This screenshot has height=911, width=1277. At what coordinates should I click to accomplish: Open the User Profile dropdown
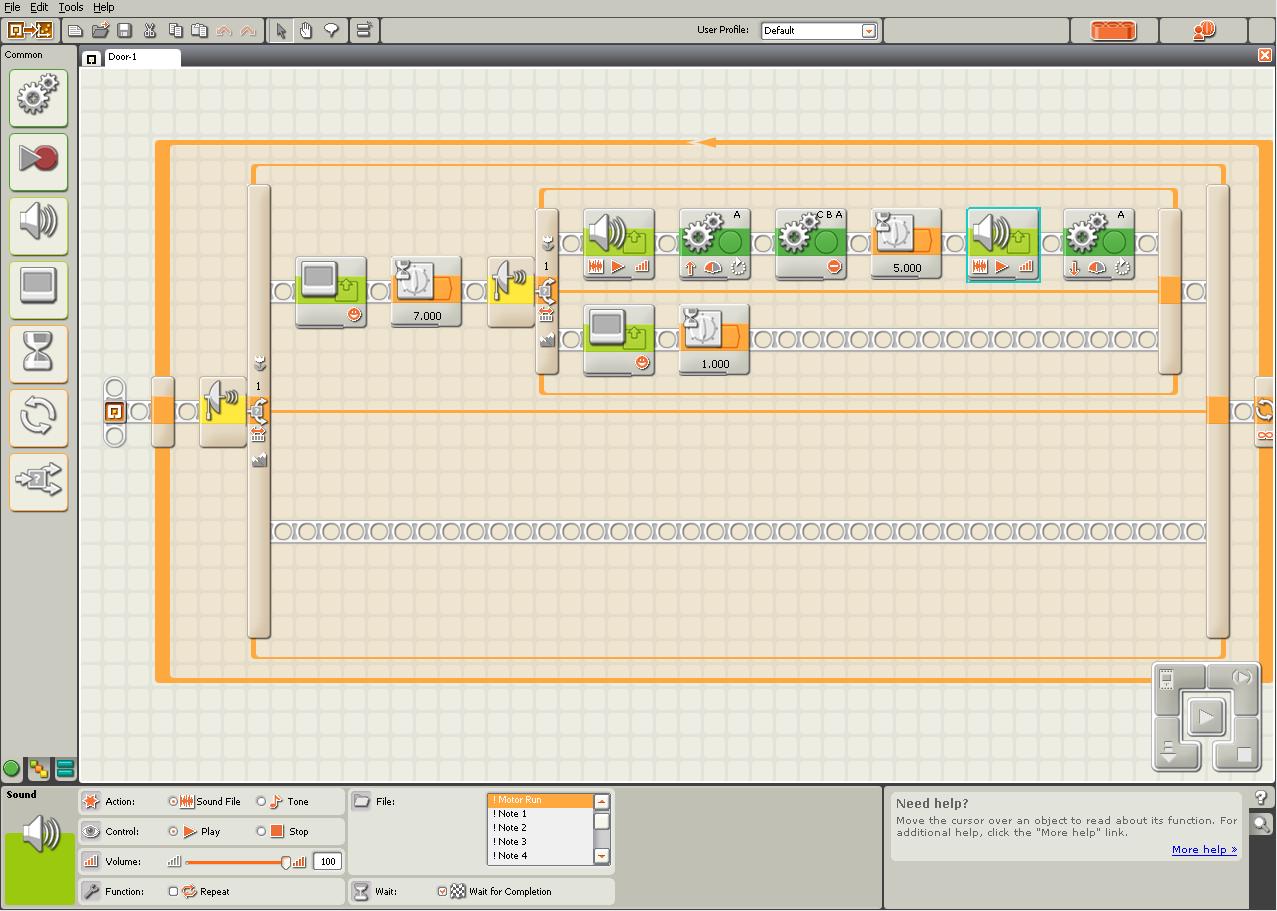pos(868,31)
